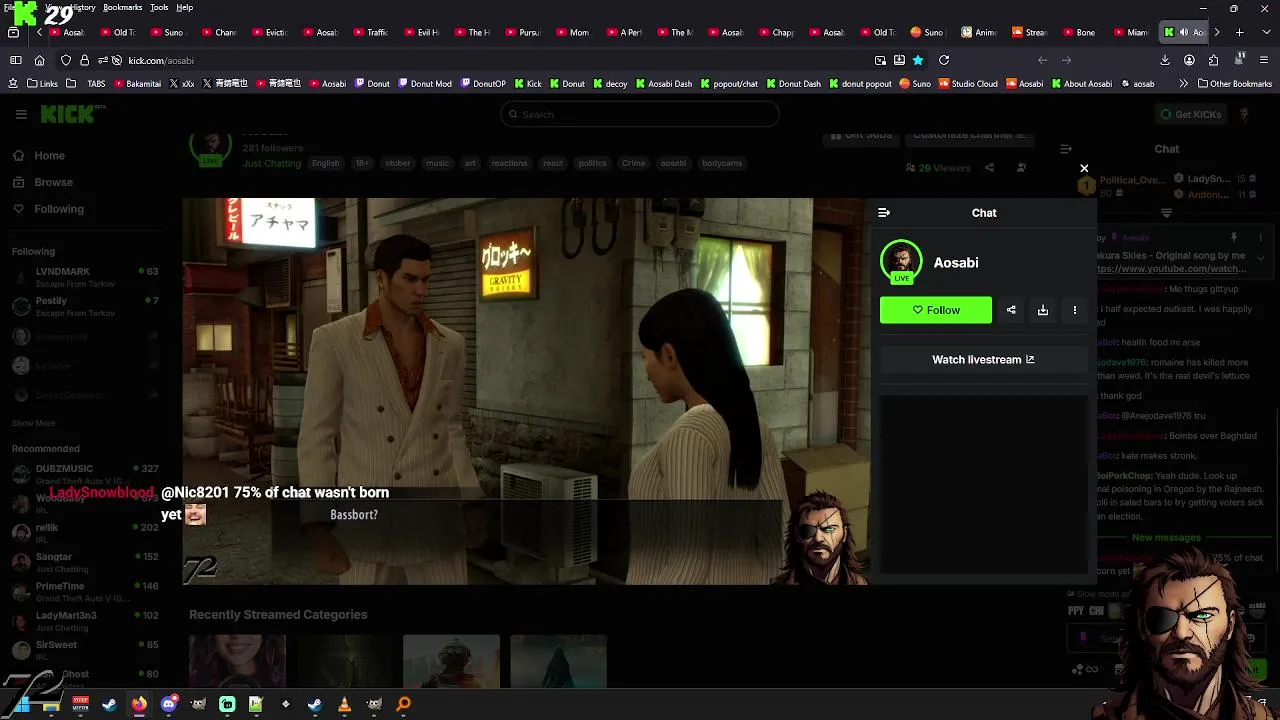Open Firefox from the taskbar
Viewport: 1280px width, 720px height.
click(x=139, y=704)
